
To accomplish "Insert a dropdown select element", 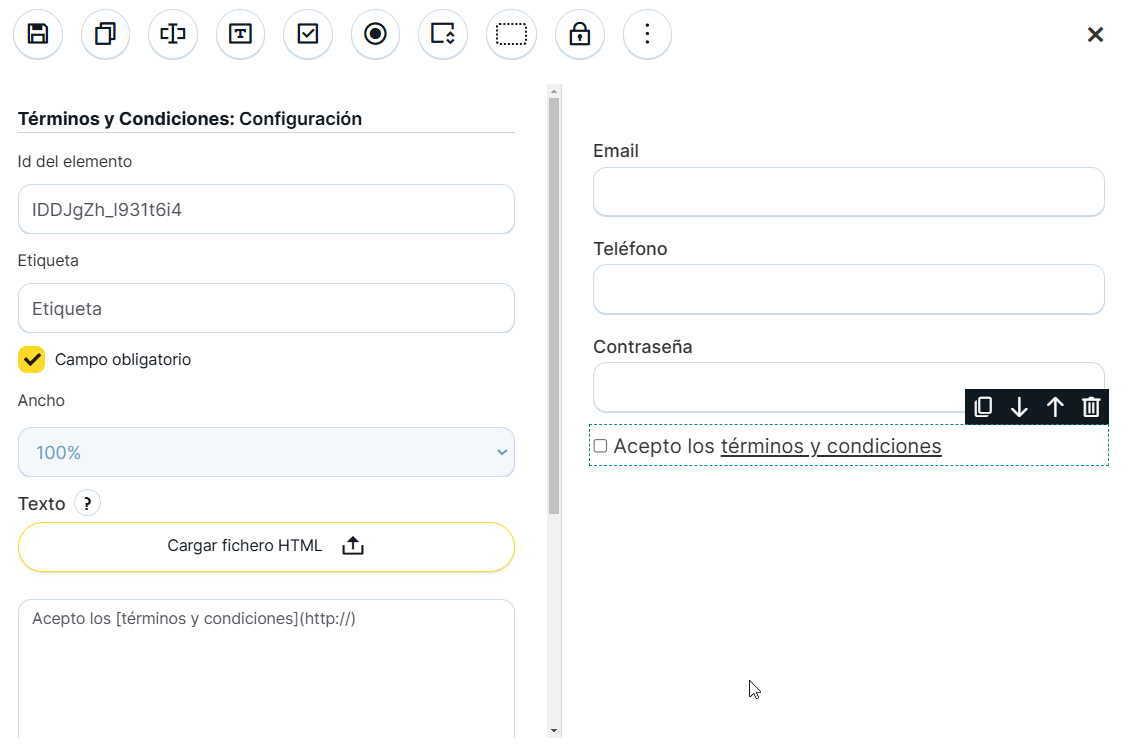I will click(443, 34).
